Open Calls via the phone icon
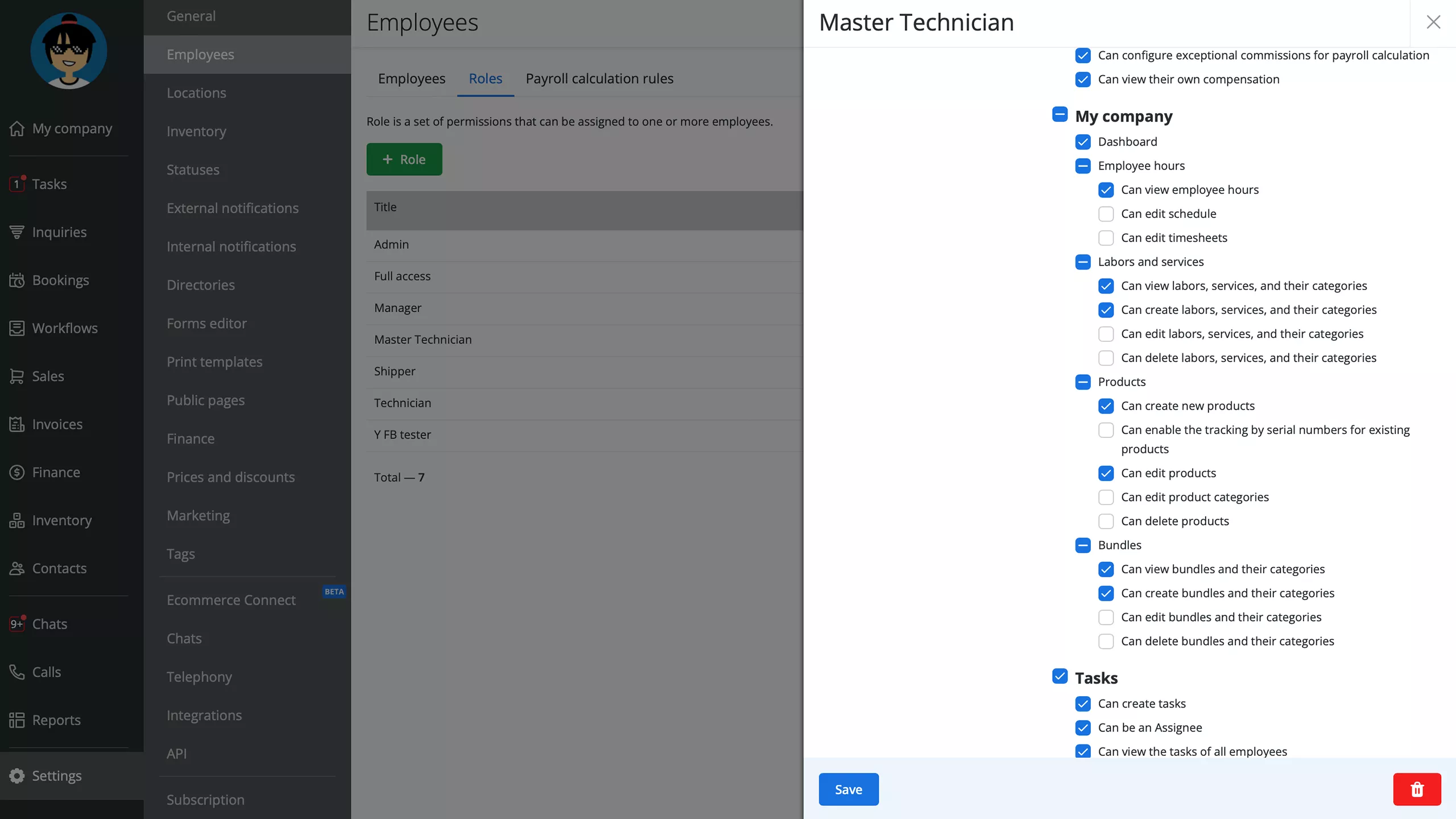This screenshot has height=819, width=1456. pos(17,672)
